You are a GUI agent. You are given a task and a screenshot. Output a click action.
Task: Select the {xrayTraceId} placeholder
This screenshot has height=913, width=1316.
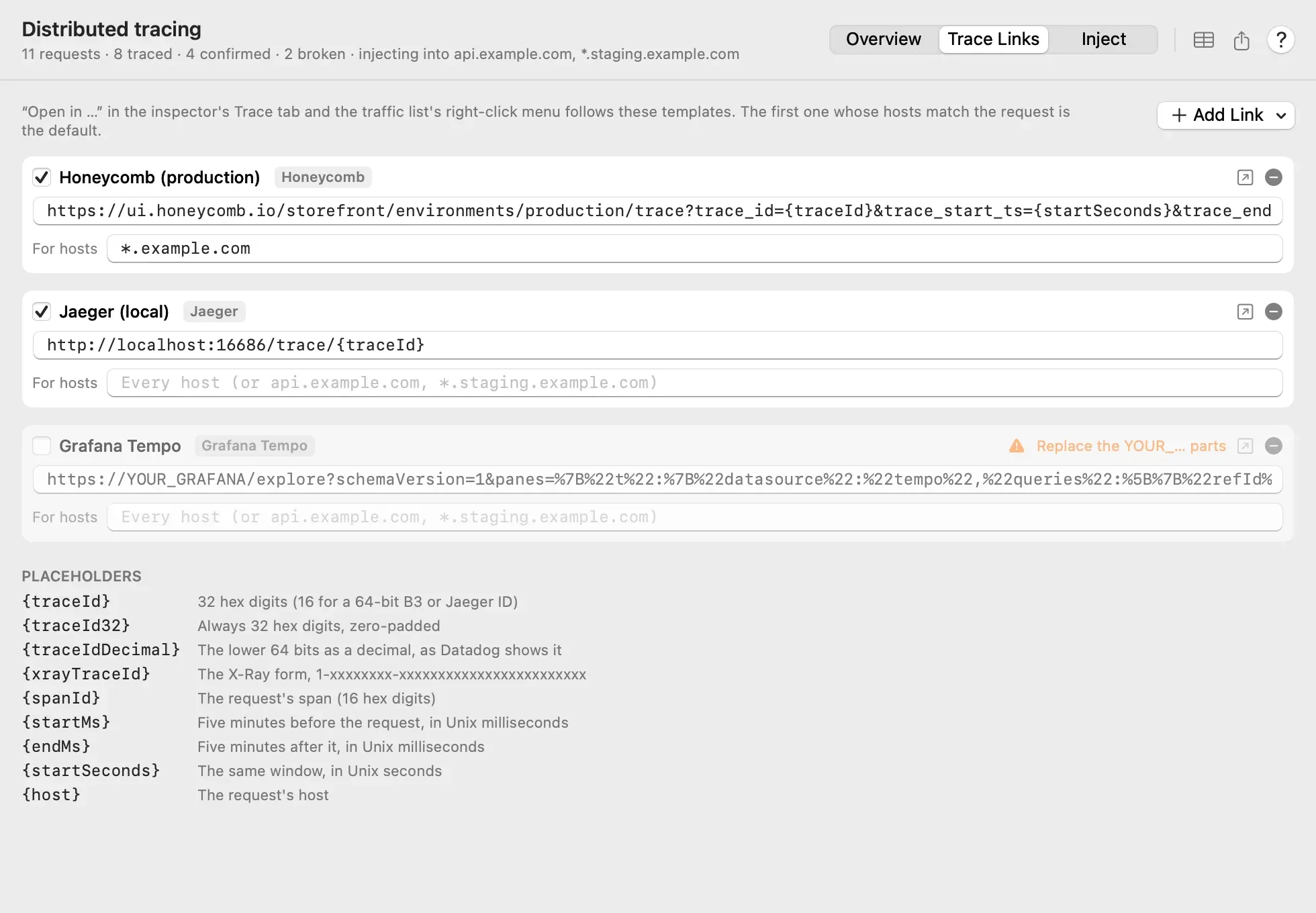(86, 673)
